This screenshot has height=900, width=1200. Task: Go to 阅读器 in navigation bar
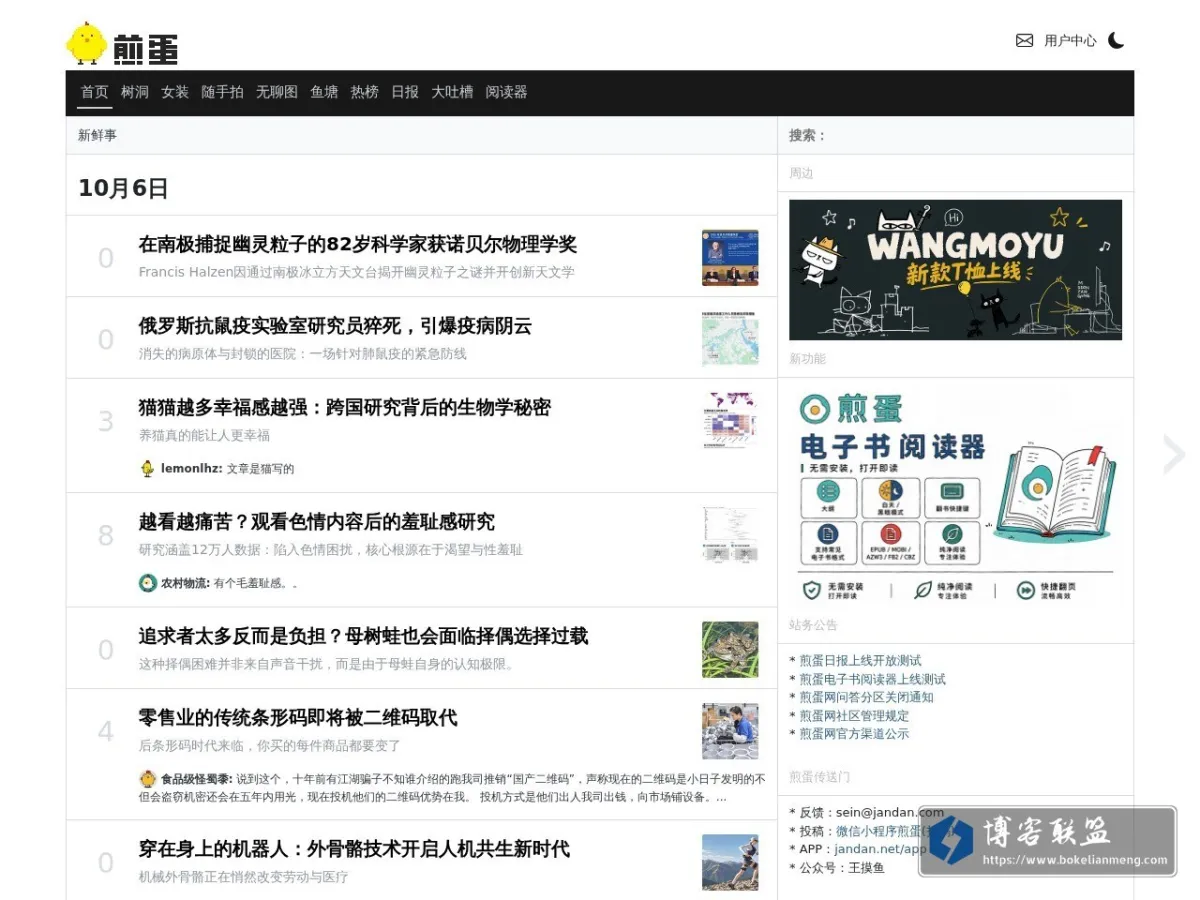tap(506, 92)
